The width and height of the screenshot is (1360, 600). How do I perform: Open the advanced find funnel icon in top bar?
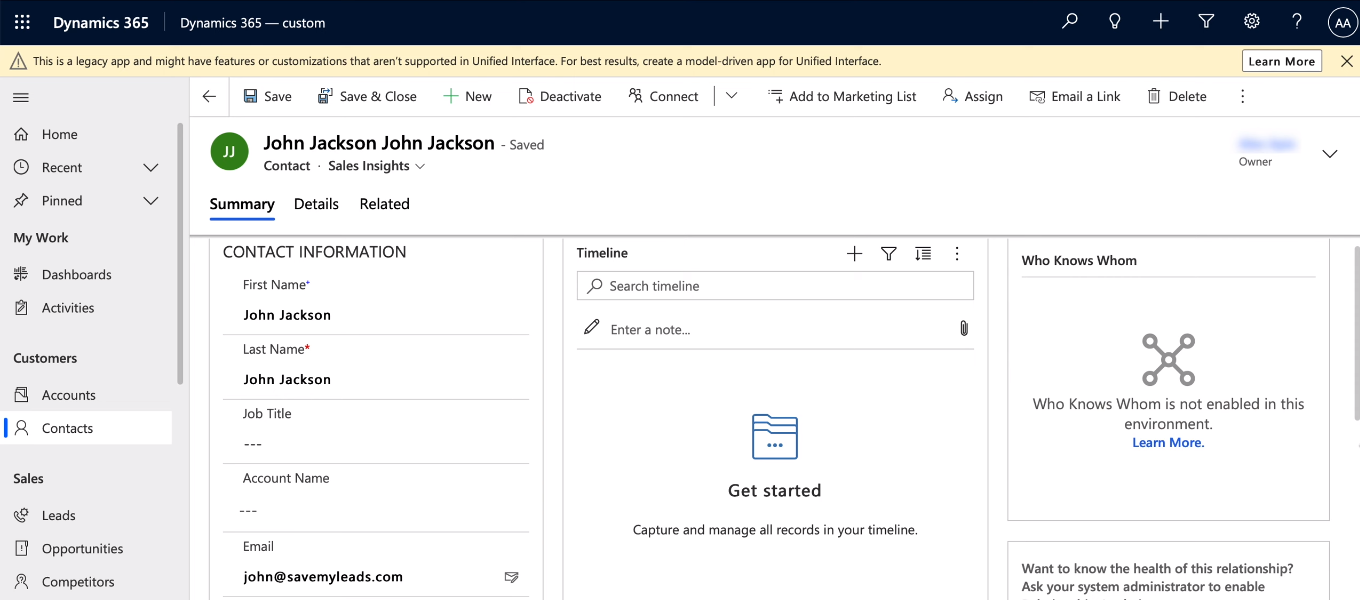point(1206,21)
